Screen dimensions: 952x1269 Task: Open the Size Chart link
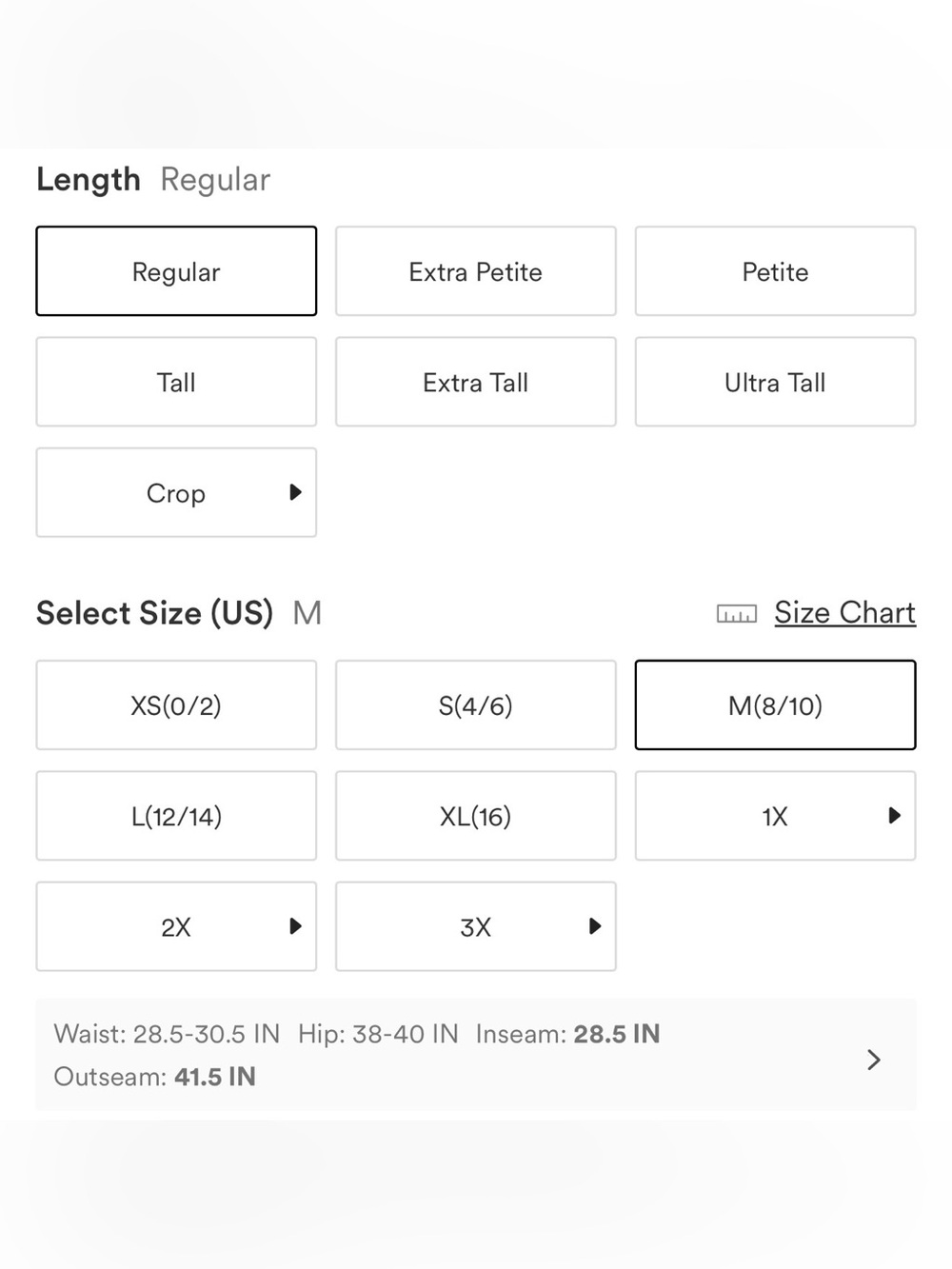[x=844, y=613]
